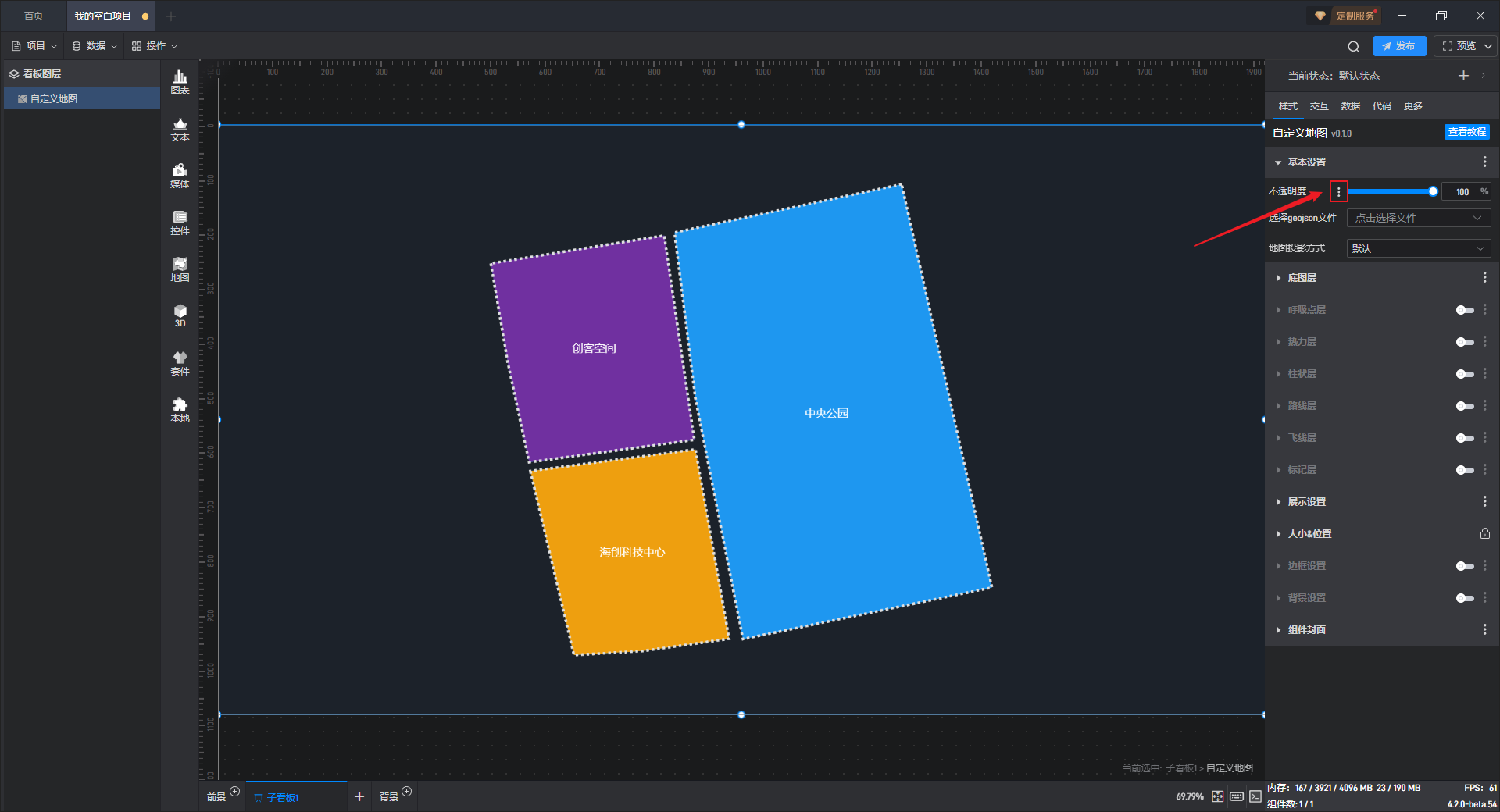
Task: Enable the 边框设置 toggle
Action: (x=1465, y=566)
